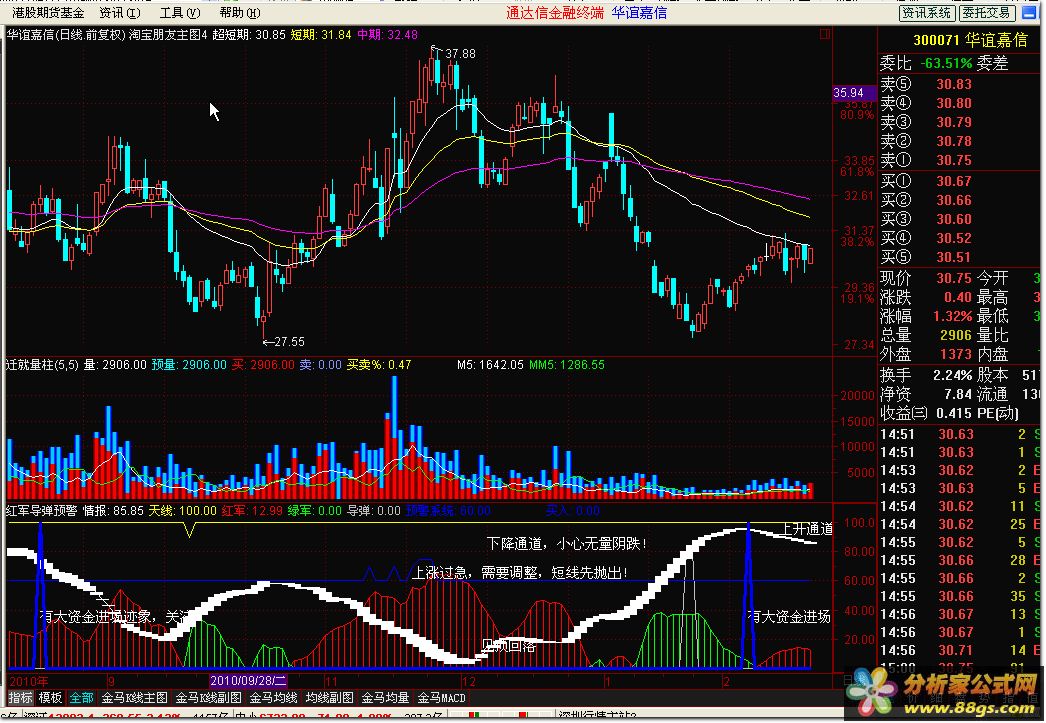The image size is (1046, 723).
Task: Click the 上开通道 annotation in the sub-chart
Action: [x=807, y=530]
